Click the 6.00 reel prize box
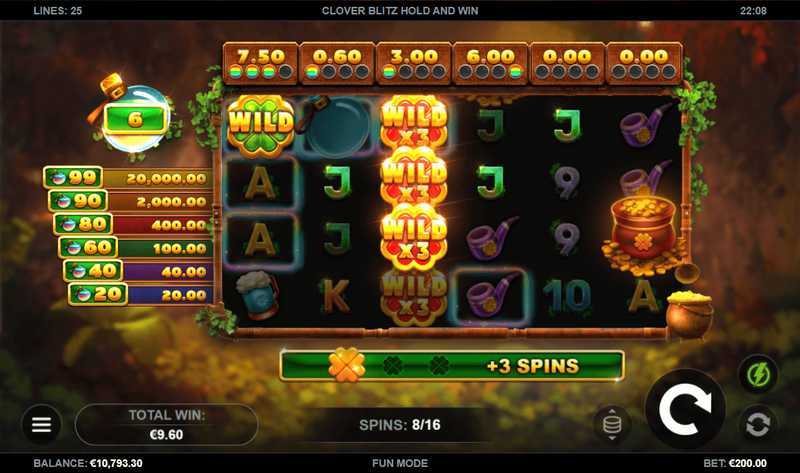Viewport: 800px width, 473px height. (x=490, y=63)
